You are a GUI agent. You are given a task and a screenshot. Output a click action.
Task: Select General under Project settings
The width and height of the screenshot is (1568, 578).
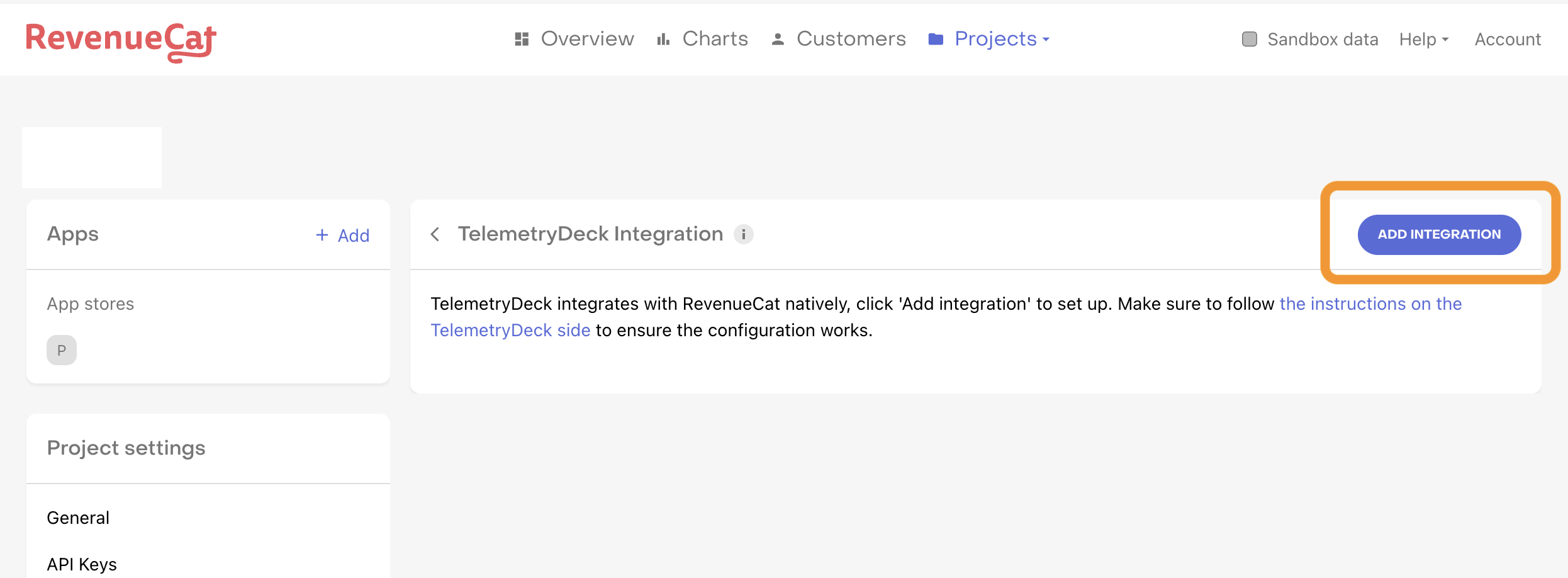(78, 517)
